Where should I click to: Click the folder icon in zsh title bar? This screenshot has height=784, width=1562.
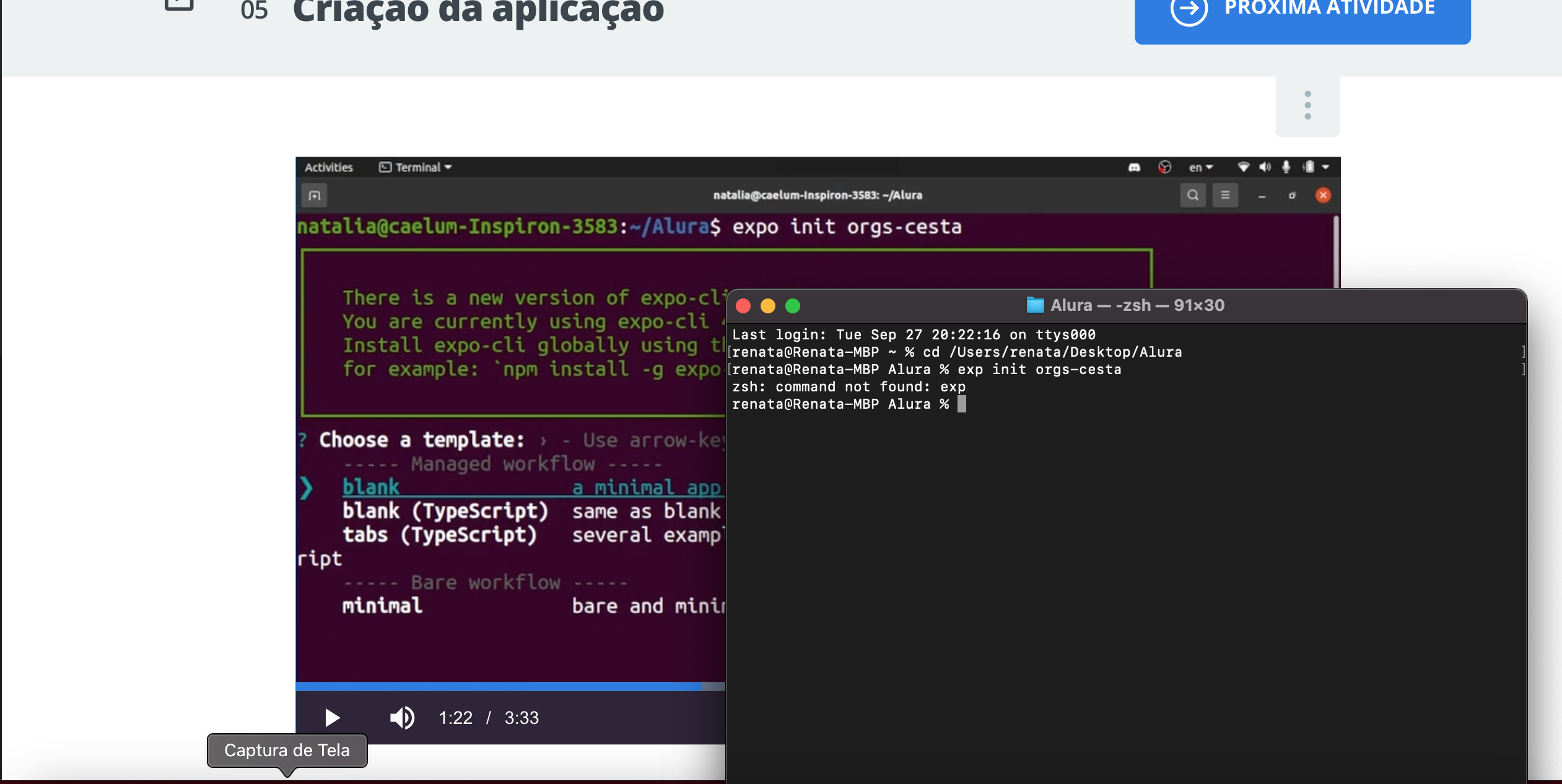(1035, 305)
